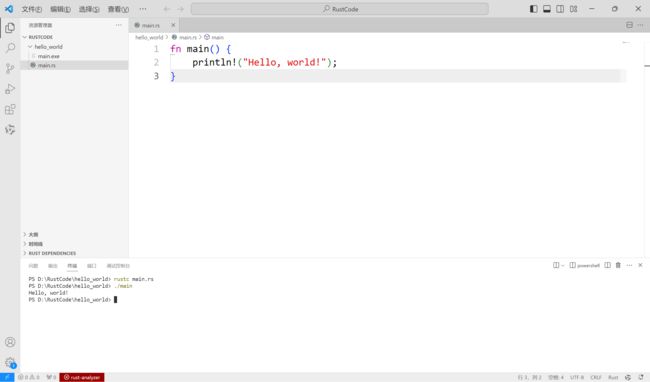Click the indentation spaces indicator
The height and width of the screenshot is (382, 650).
pyautogui.click(x=555, y=377)
